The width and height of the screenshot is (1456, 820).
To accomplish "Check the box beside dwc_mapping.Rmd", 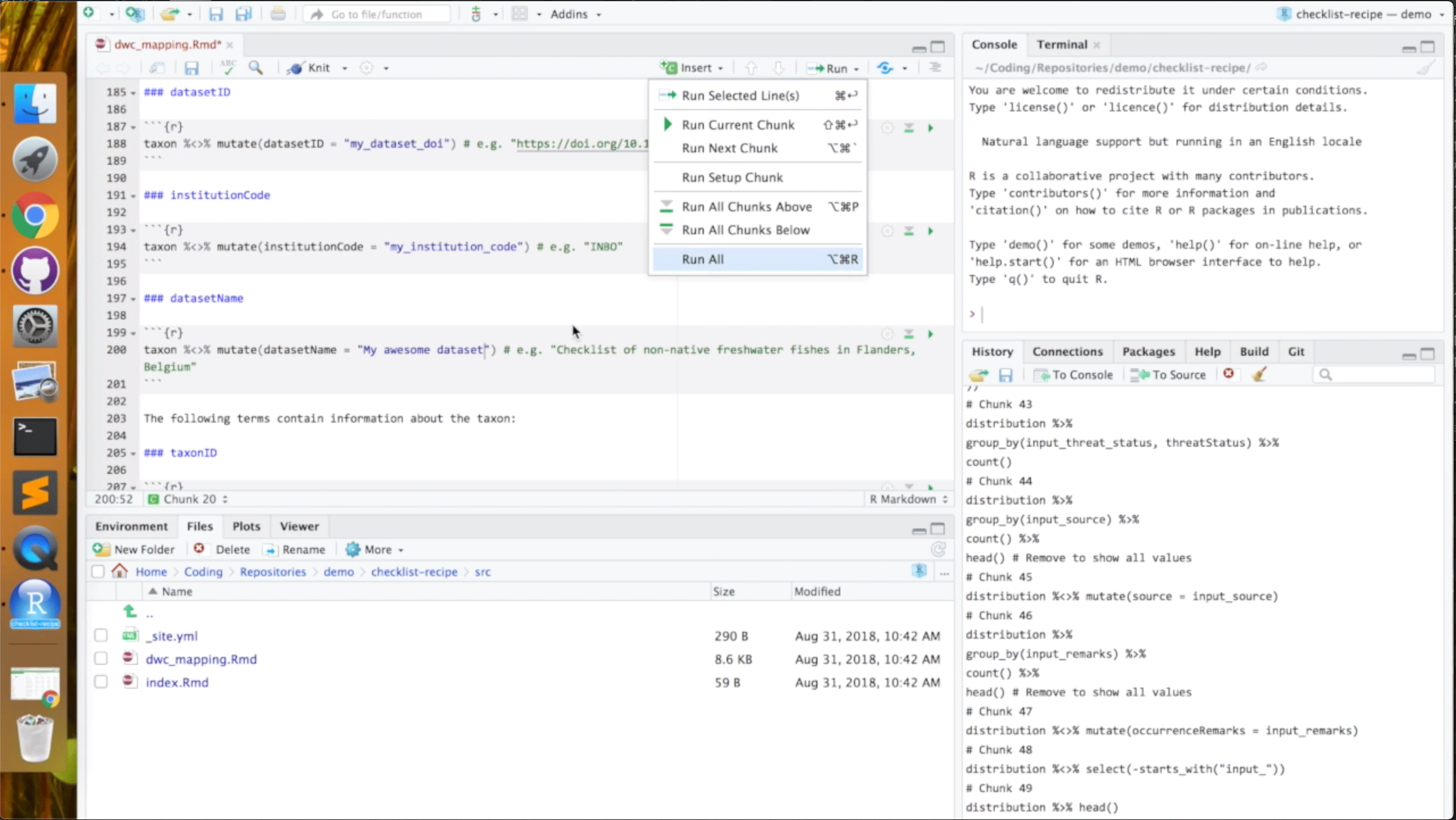I will click(x=101, y=659).
